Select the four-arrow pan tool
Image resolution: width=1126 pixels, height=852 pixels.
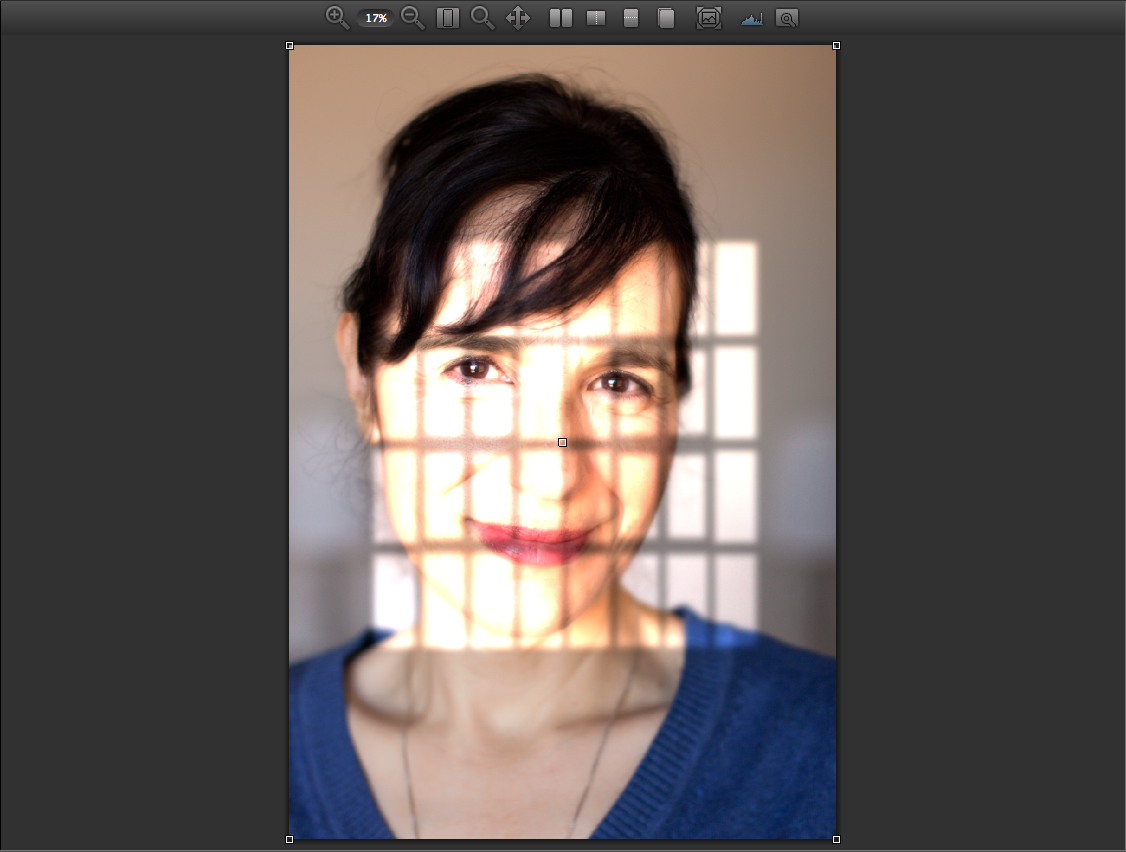518,18
